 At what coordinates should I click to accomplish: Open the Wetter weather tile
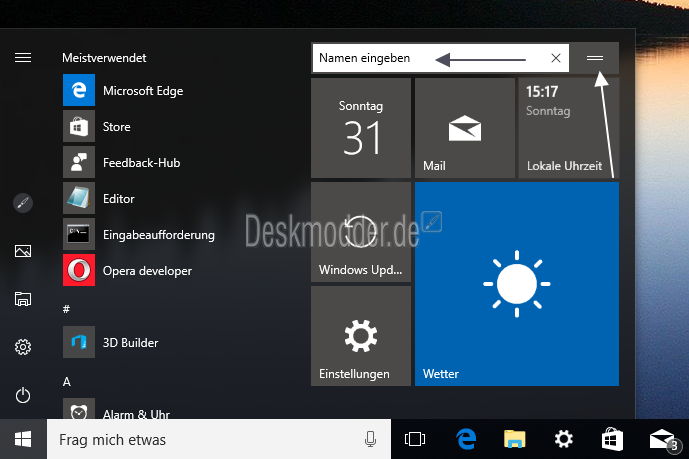tap(517, 284)
